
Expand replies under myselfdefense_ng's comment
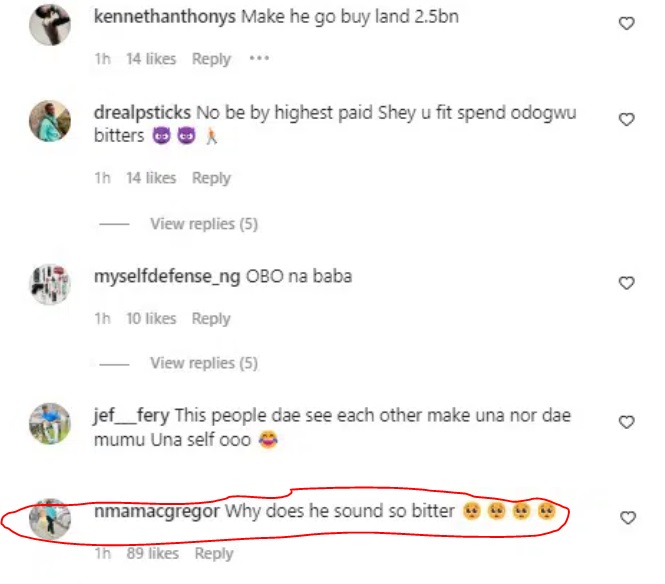203,363
